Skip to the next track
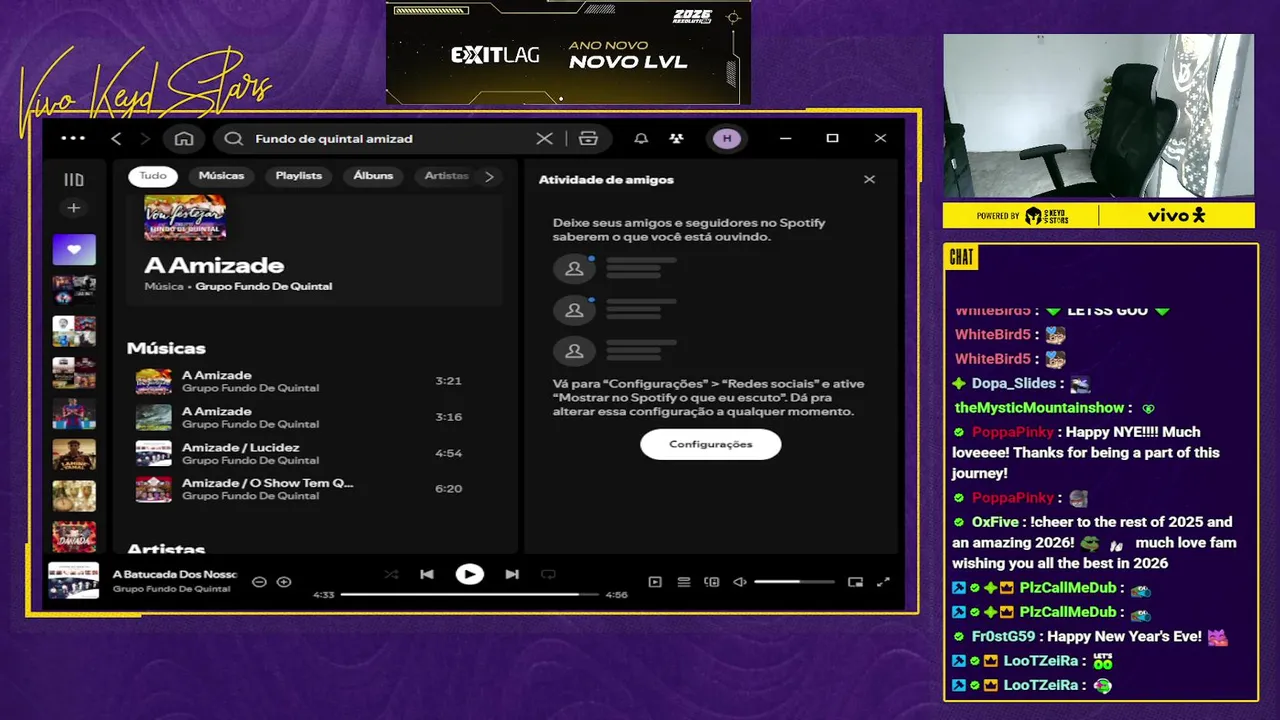1280x720 pixels. click(512, 574)
